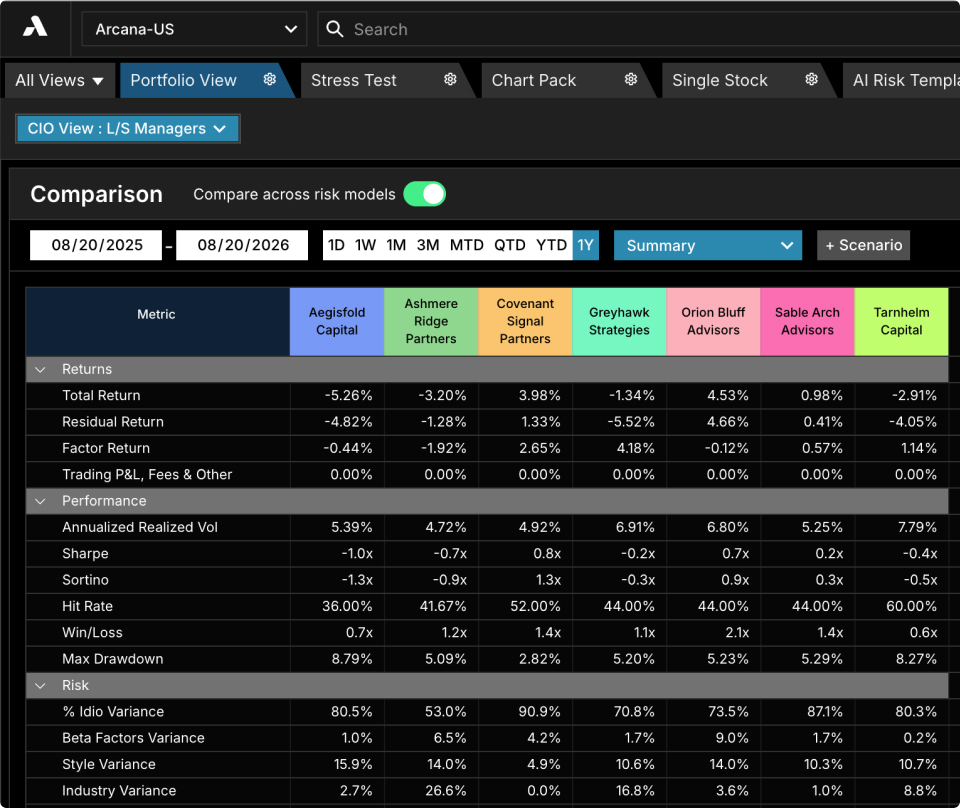Toggle Compare across risk models switch
This screenshot has height=808, width=960.
tap(424, 194)
